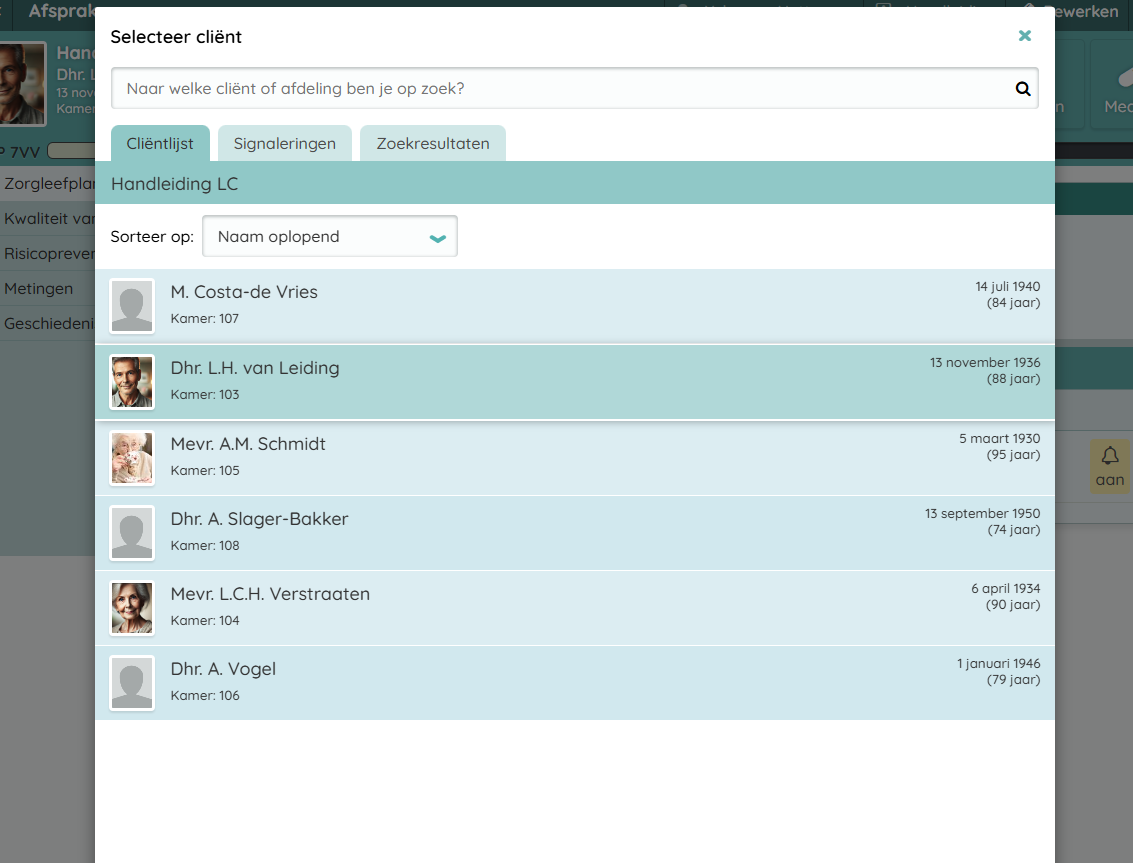
Task: Select client M. Costa-de Vries
Action: coord(244,293)
